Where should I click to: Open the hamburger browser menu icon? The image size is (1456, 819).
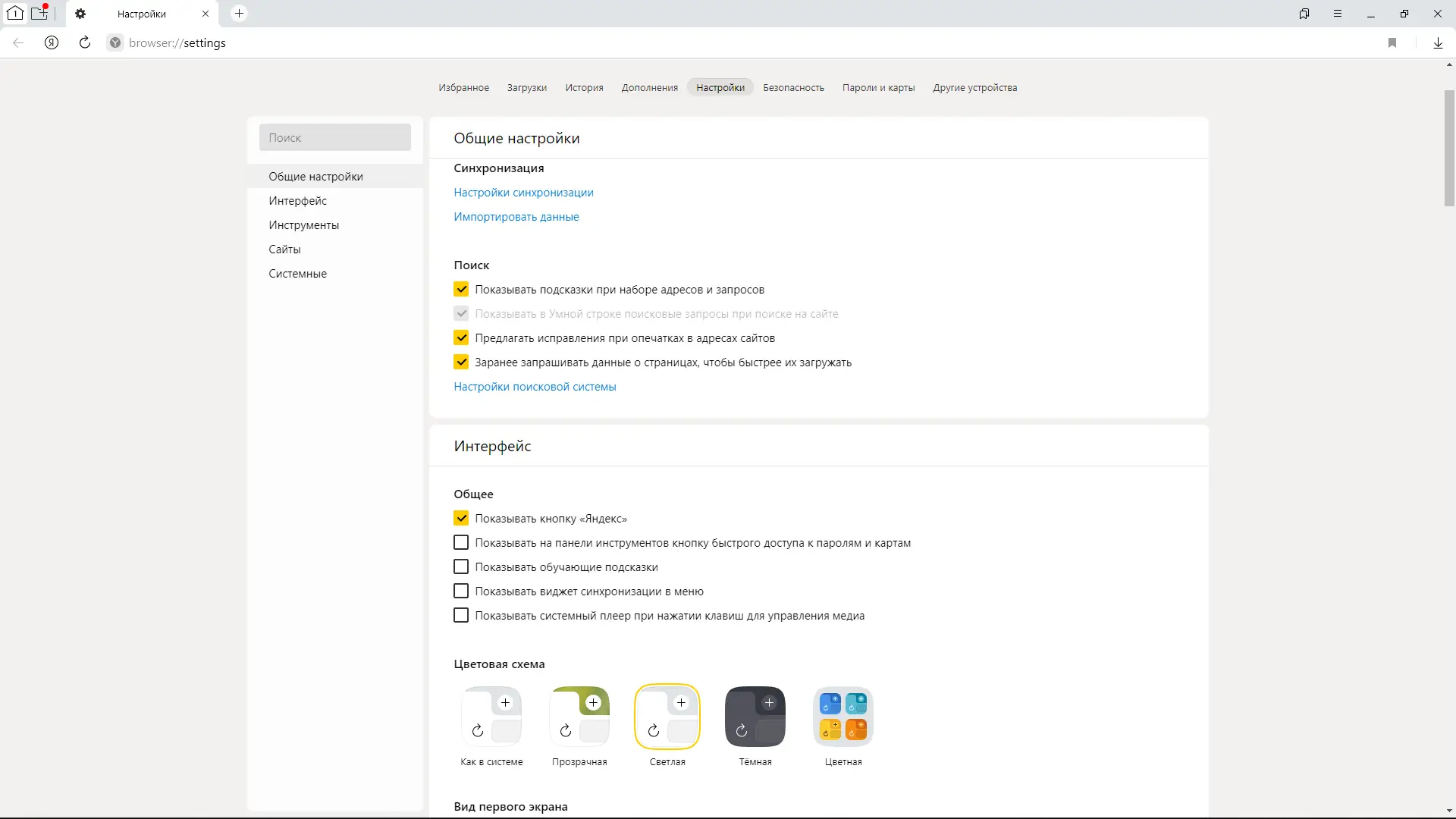coord(1338,14)
